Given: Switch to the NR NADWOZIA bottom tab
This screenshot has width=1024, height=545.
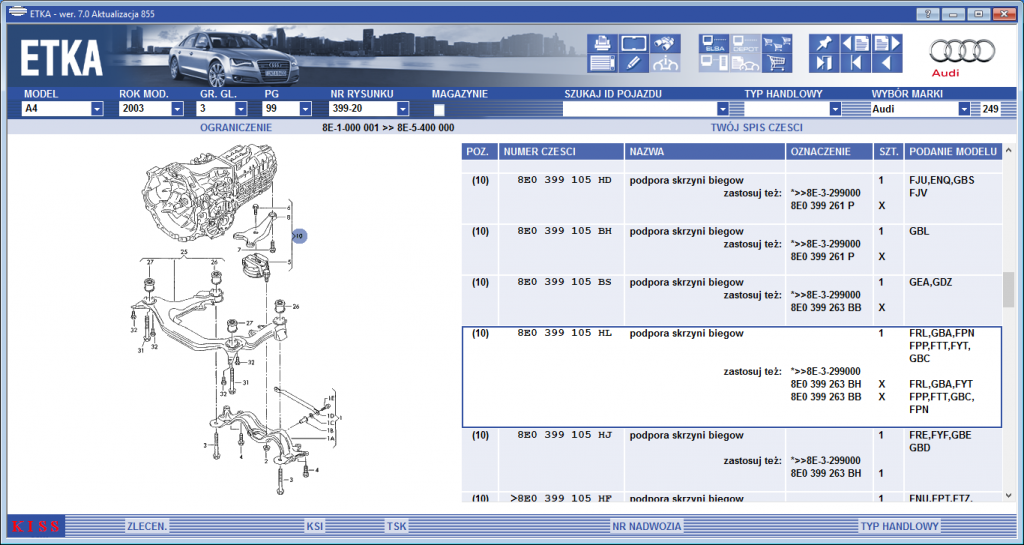Looking at the screenshot, I should click(647, 526).
